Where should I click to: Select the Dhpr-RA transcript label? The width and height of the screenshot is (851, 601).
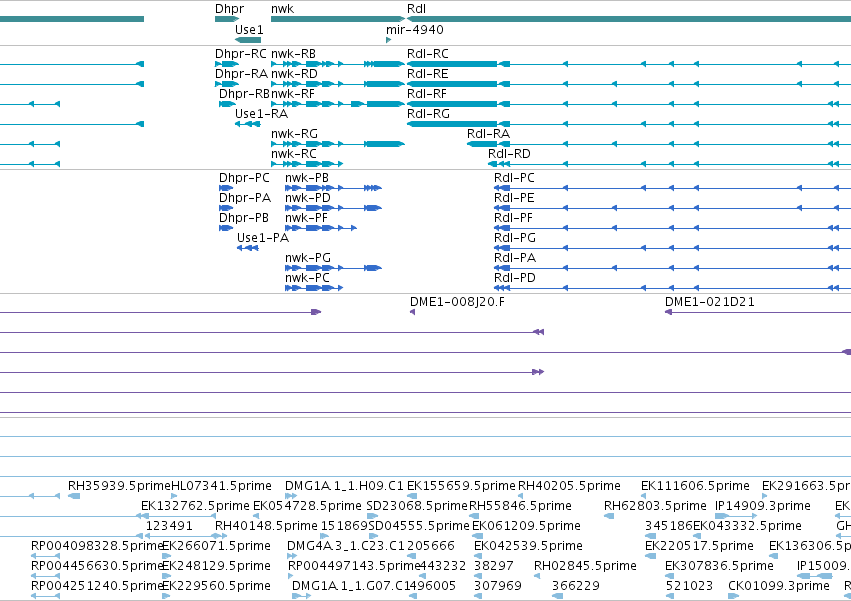241,74
